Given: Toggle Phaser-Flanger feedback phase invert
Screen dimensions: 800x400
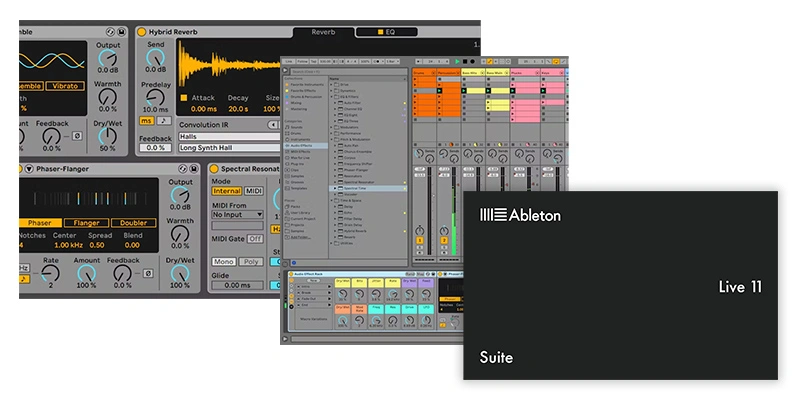Looking at the screenshot, I should coord(148,273).
